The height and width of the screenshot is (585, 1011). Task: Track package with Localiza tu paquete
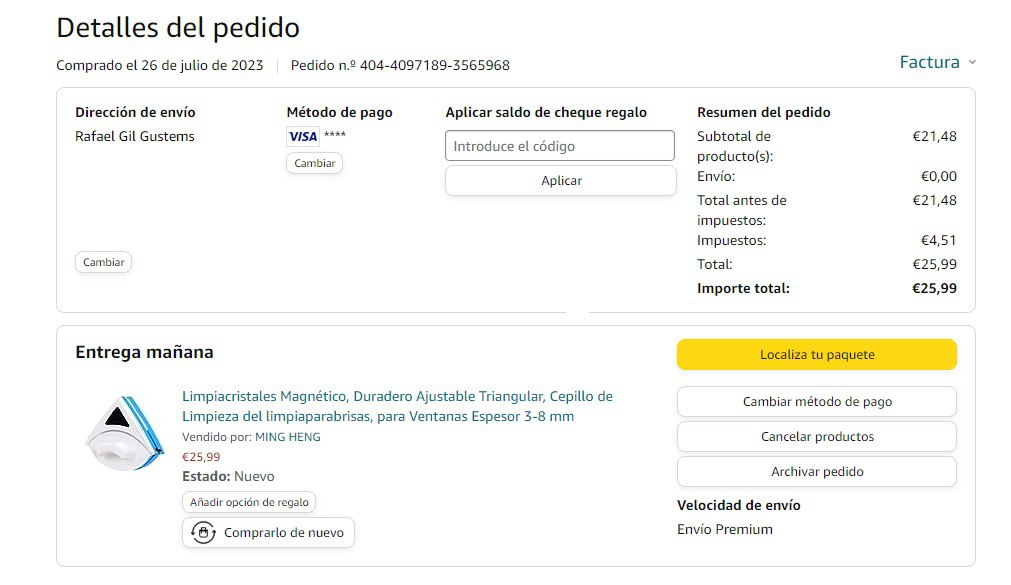(x=817, y=355)
